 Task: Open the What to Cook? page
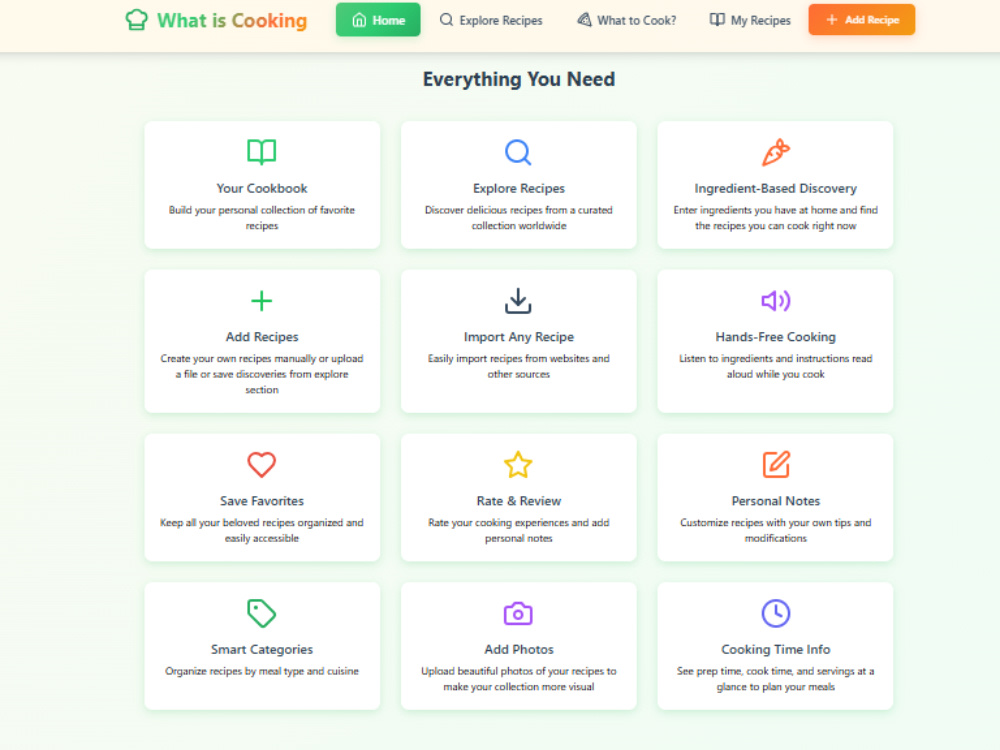(627, 20)
